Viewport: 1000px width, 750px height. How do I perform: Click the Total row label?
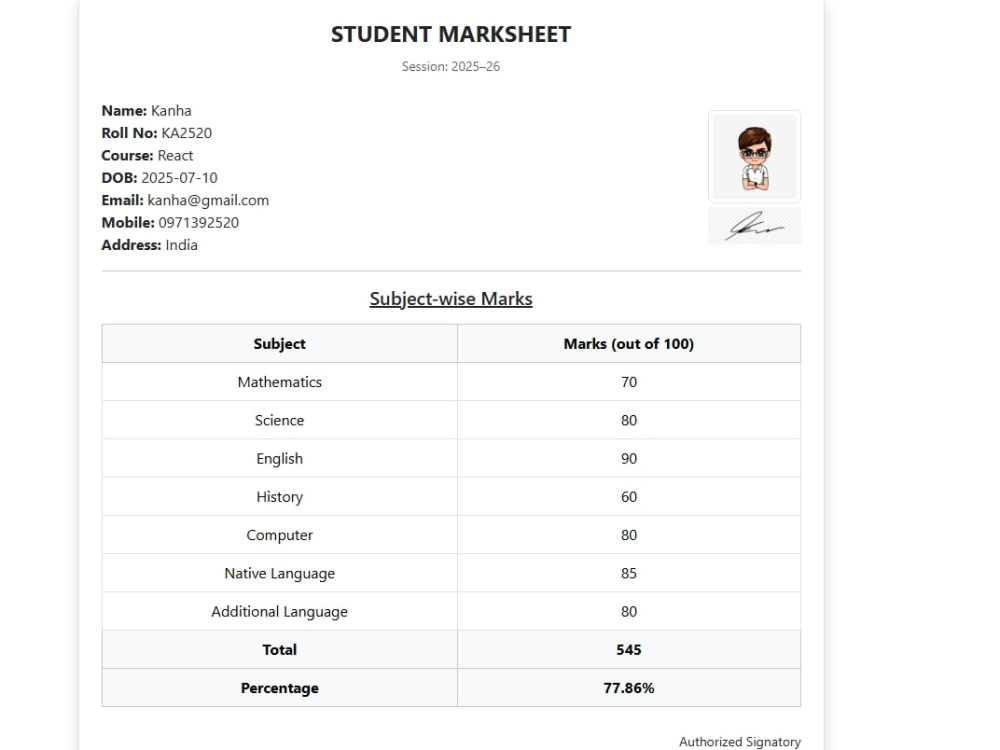(279, 650)
